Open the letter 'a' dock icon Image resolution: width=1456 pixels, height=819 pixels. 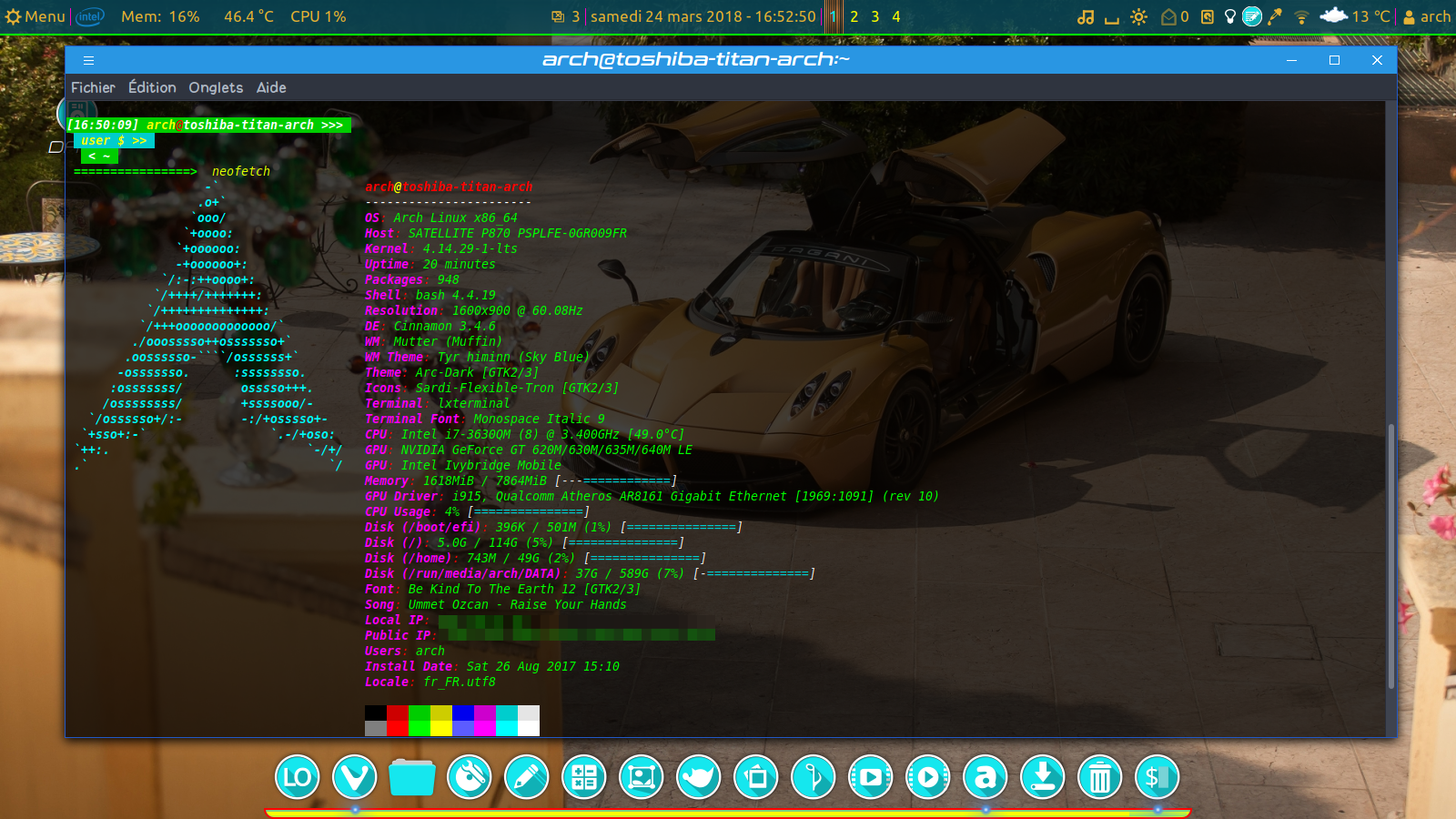986,777
